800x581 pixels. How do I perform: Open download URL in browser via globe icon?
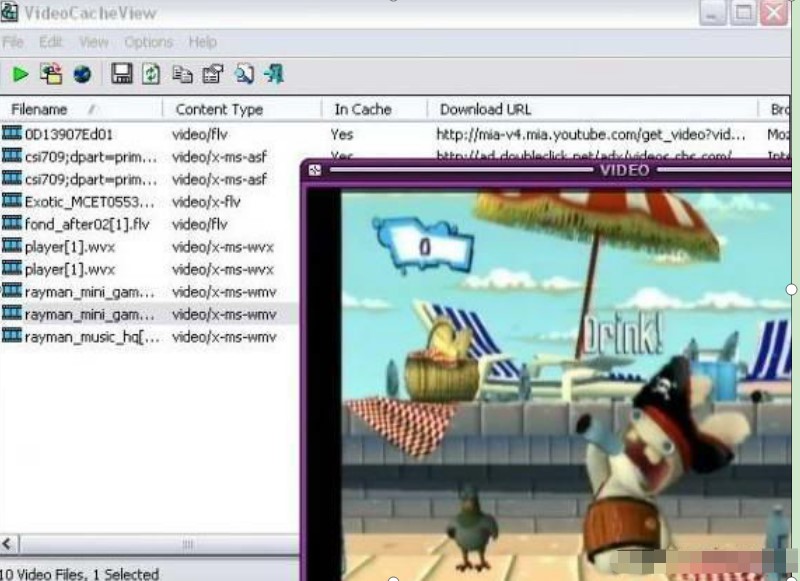[81, 73]
